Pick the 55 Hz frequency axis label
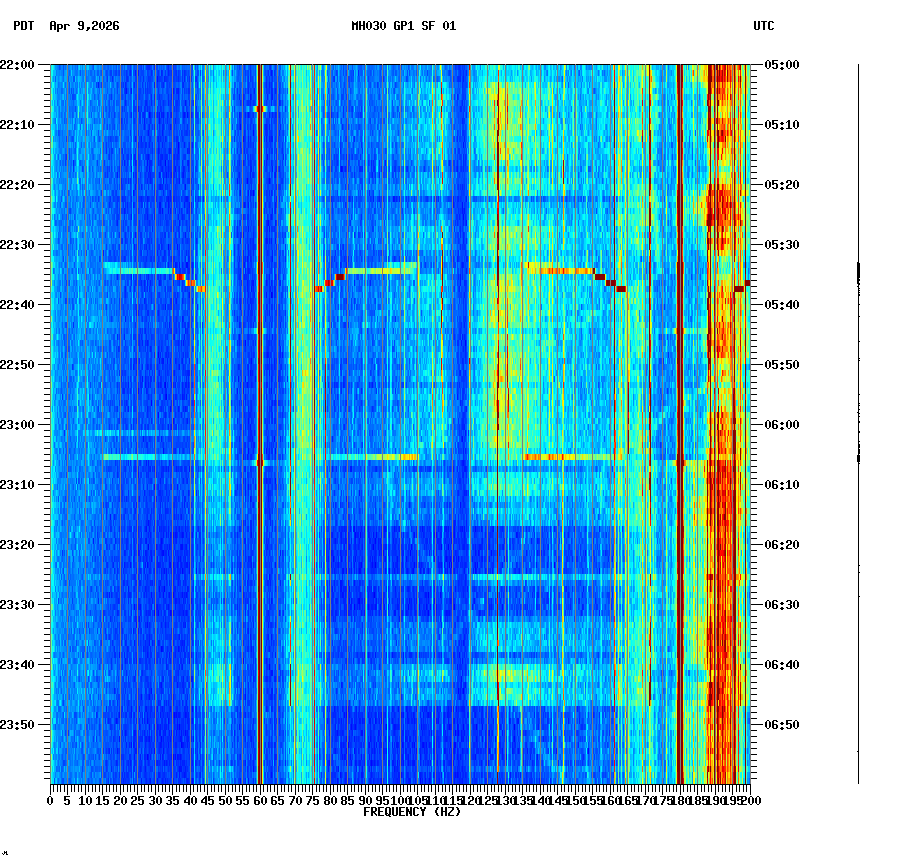 (x=243, y=801)
